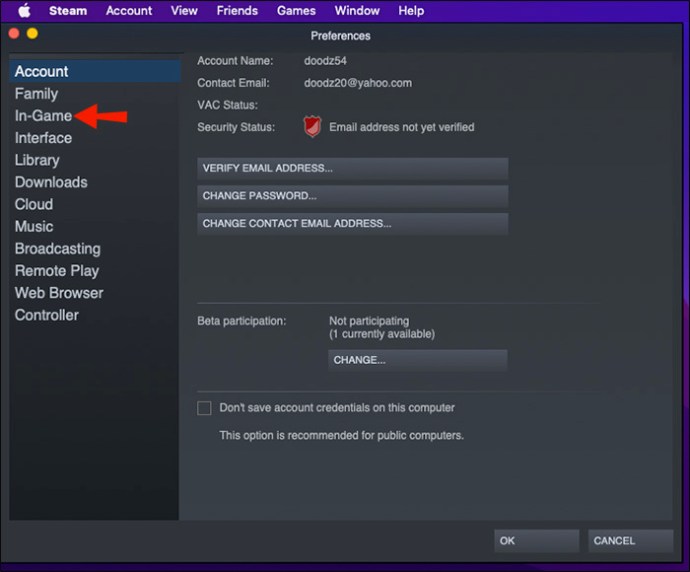Click contact email doodz20@yahoo.com

pyautogui.click(x=358, y=83)
